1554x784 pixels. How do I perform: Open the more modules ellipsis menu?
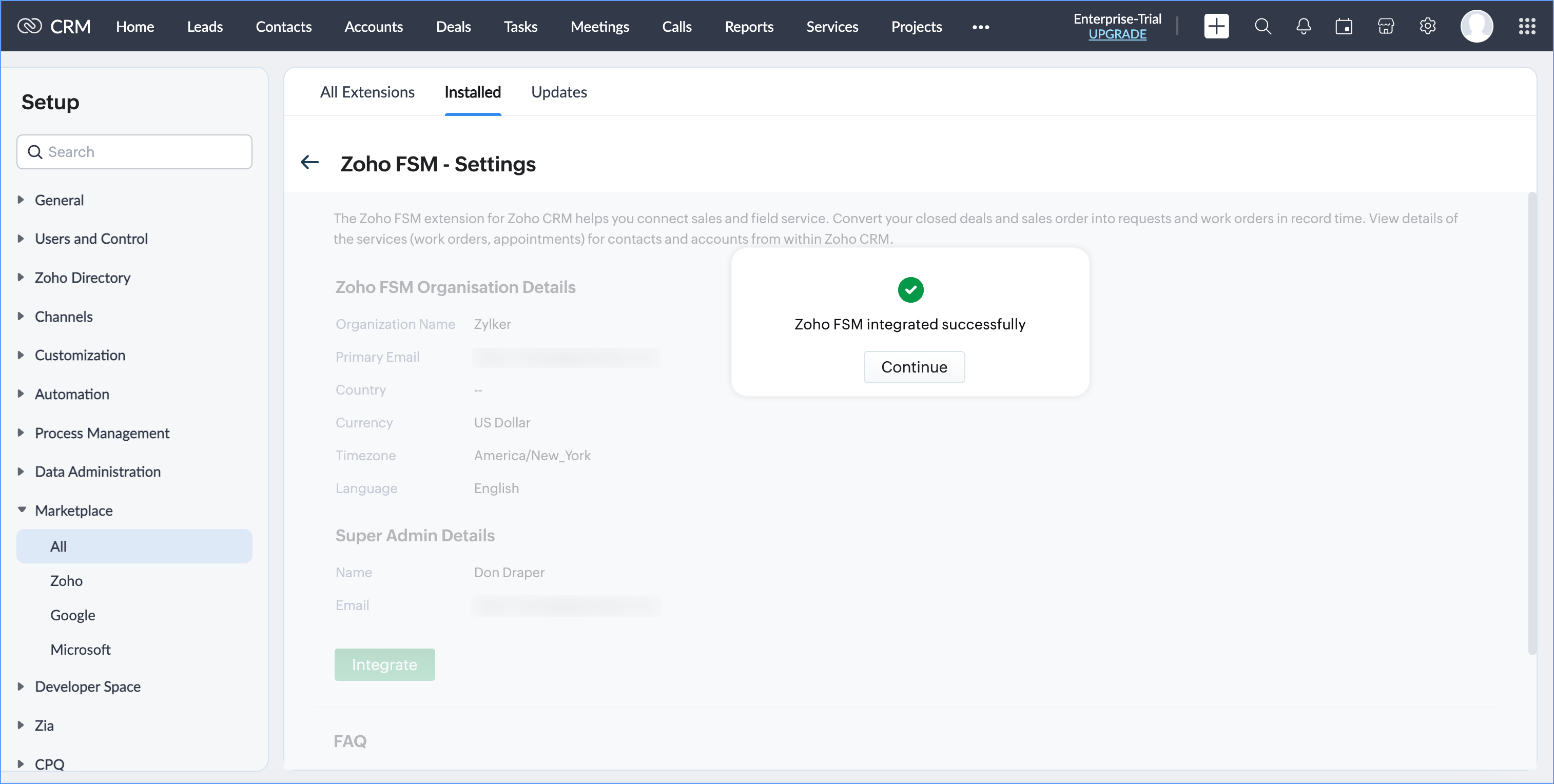click(x=980, y=27)
